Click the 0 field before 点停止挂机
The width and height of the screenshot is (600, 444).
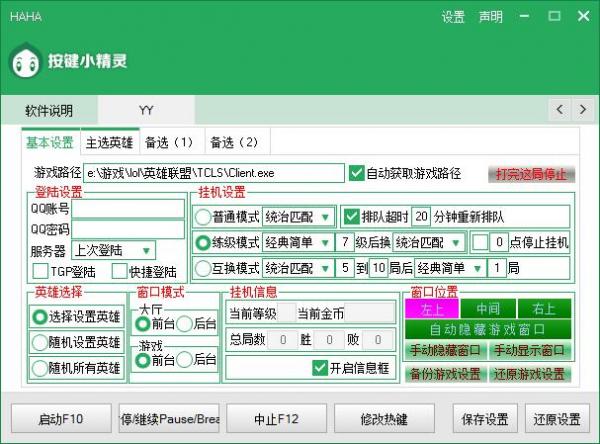click(499, 242)
